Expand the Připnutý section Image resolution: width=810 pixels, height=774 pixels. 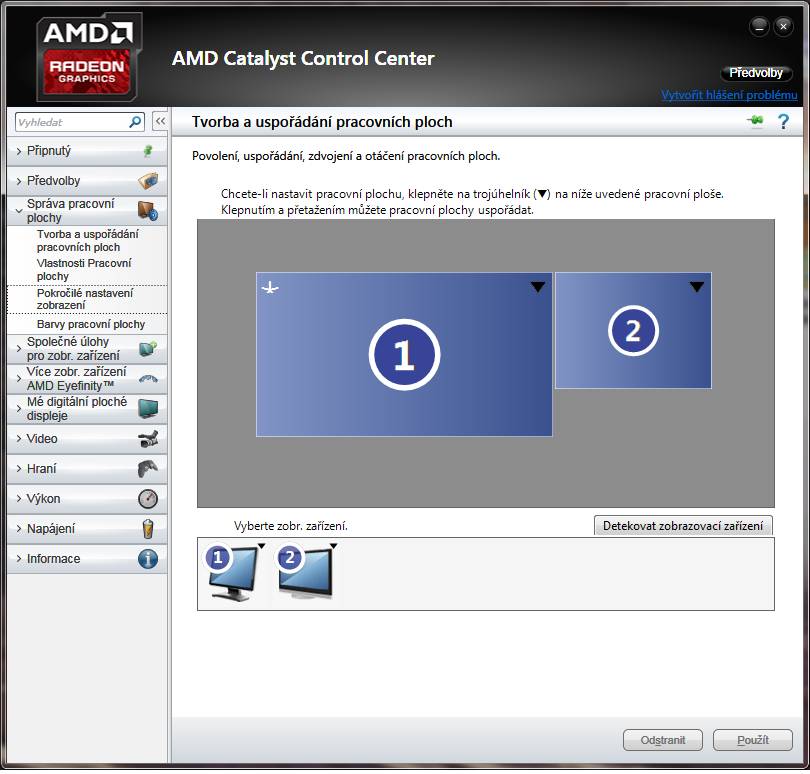[19, 151]
